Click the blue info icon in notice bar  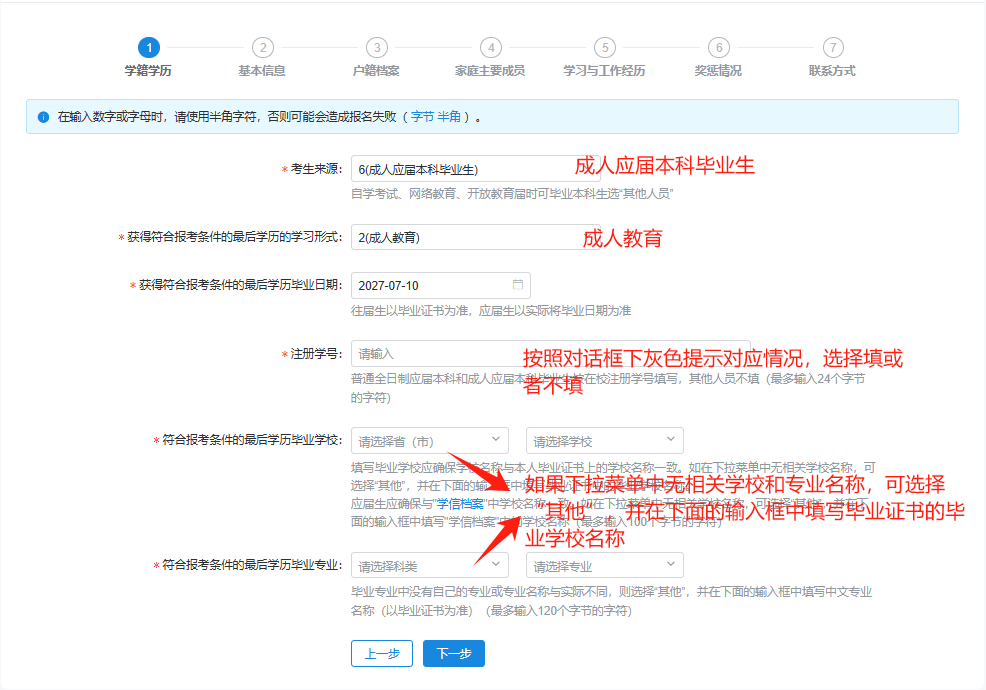pos(43,117)
